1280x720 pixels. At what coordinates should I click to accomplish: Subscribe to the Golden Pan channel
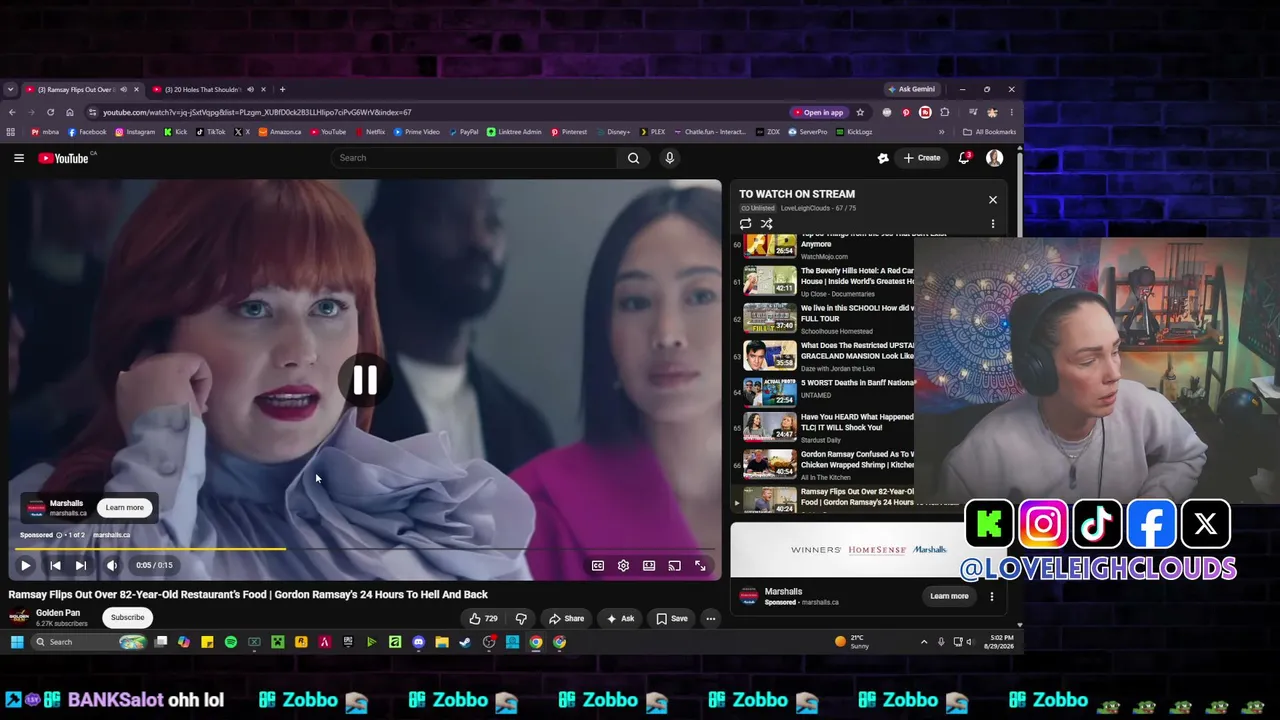point(128,617)
